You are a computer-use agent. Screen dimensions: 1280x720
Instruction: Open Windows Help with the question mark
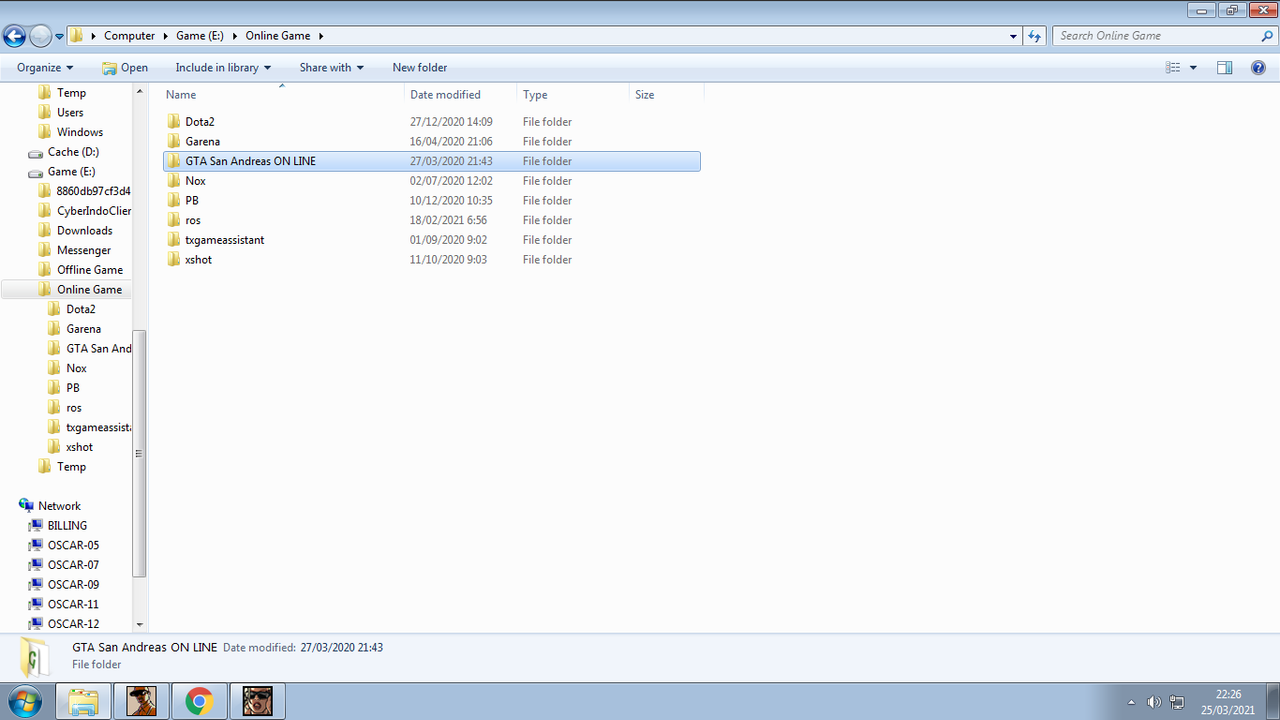pos(1259,68)
